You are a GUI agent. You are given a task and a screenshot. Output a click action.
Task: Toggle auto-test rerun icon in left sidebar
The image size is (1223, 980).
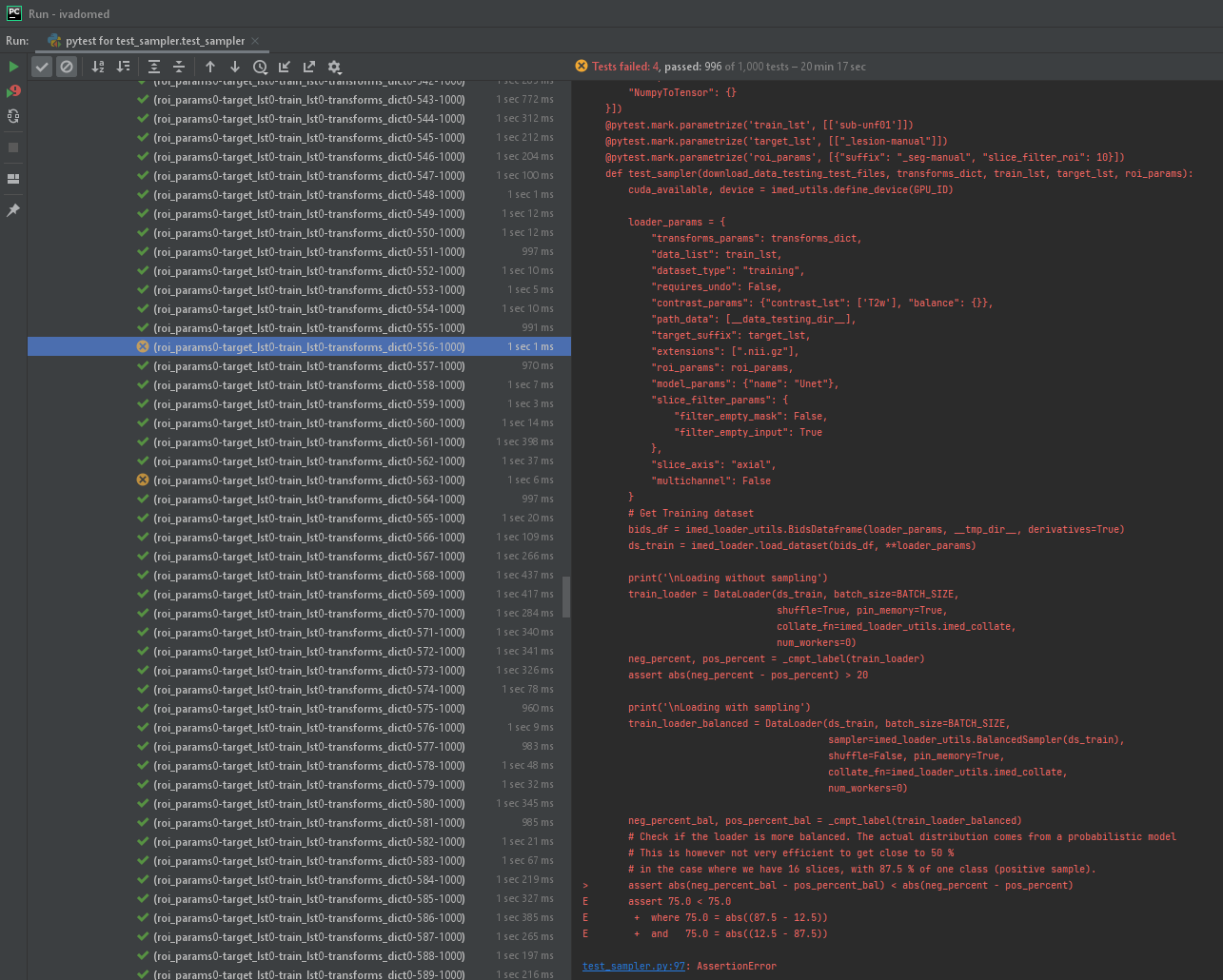point(13,116)
